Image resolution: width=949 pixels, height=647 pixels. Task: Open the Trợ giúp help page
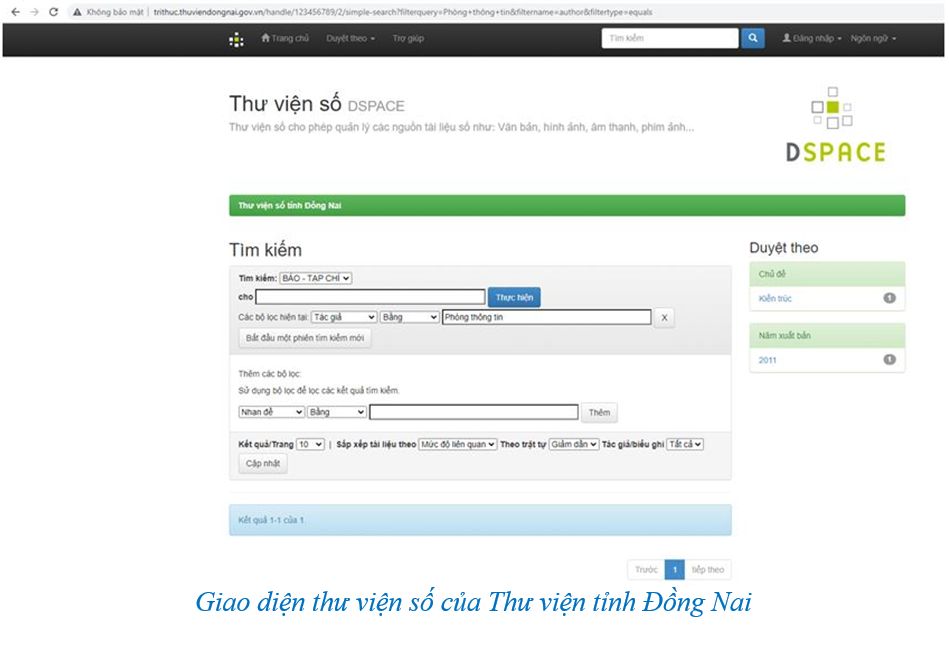[x=408, y=38]
